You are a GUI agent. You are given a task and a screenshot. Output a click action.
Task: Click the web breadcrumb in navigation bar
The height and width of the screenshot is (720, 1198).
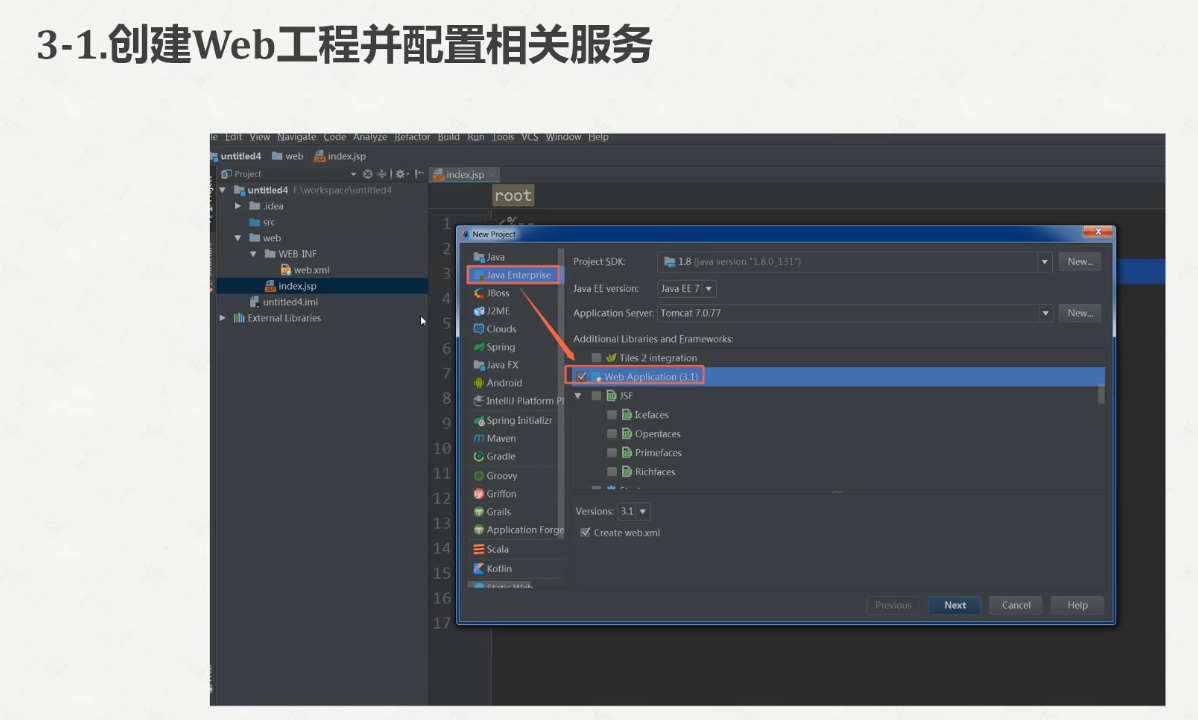287,156
